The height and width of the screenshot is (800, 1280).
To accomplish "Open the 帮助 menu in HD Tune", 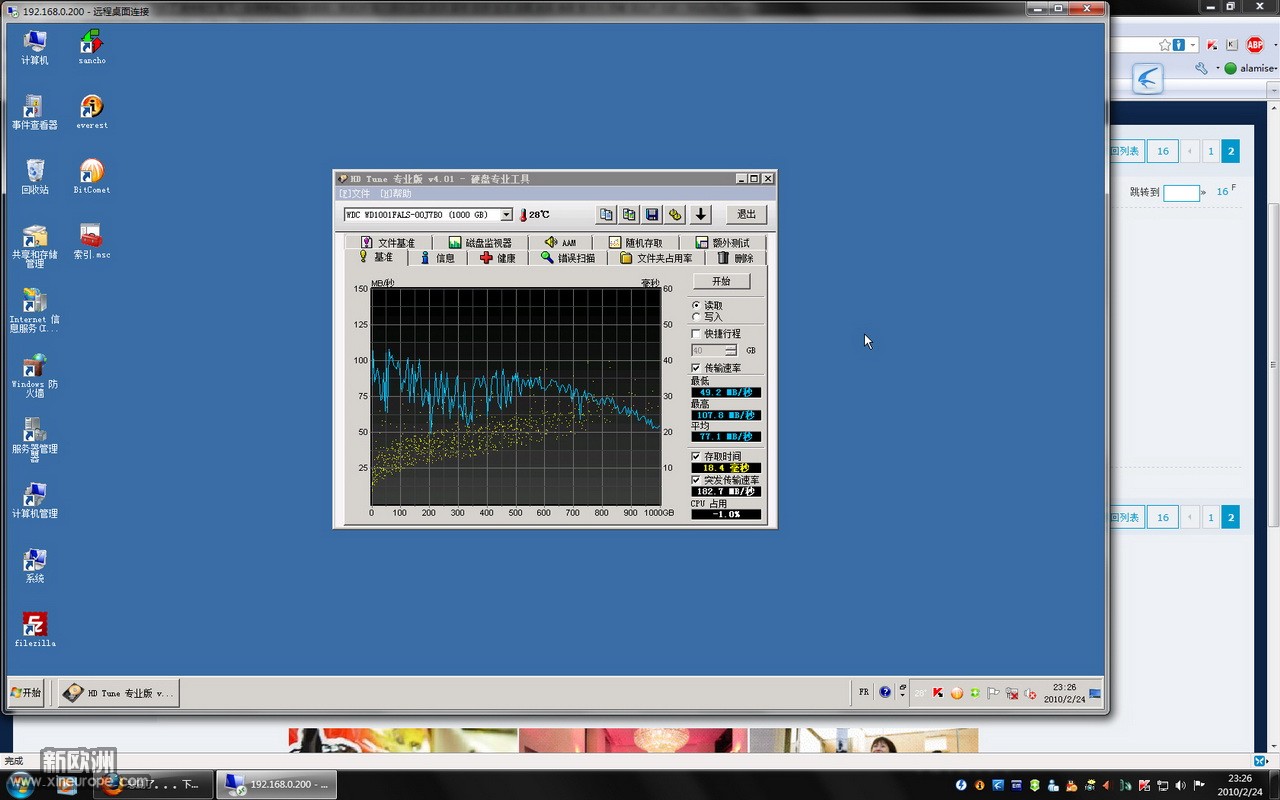I will pyautogui.click(x=395, y=193).
